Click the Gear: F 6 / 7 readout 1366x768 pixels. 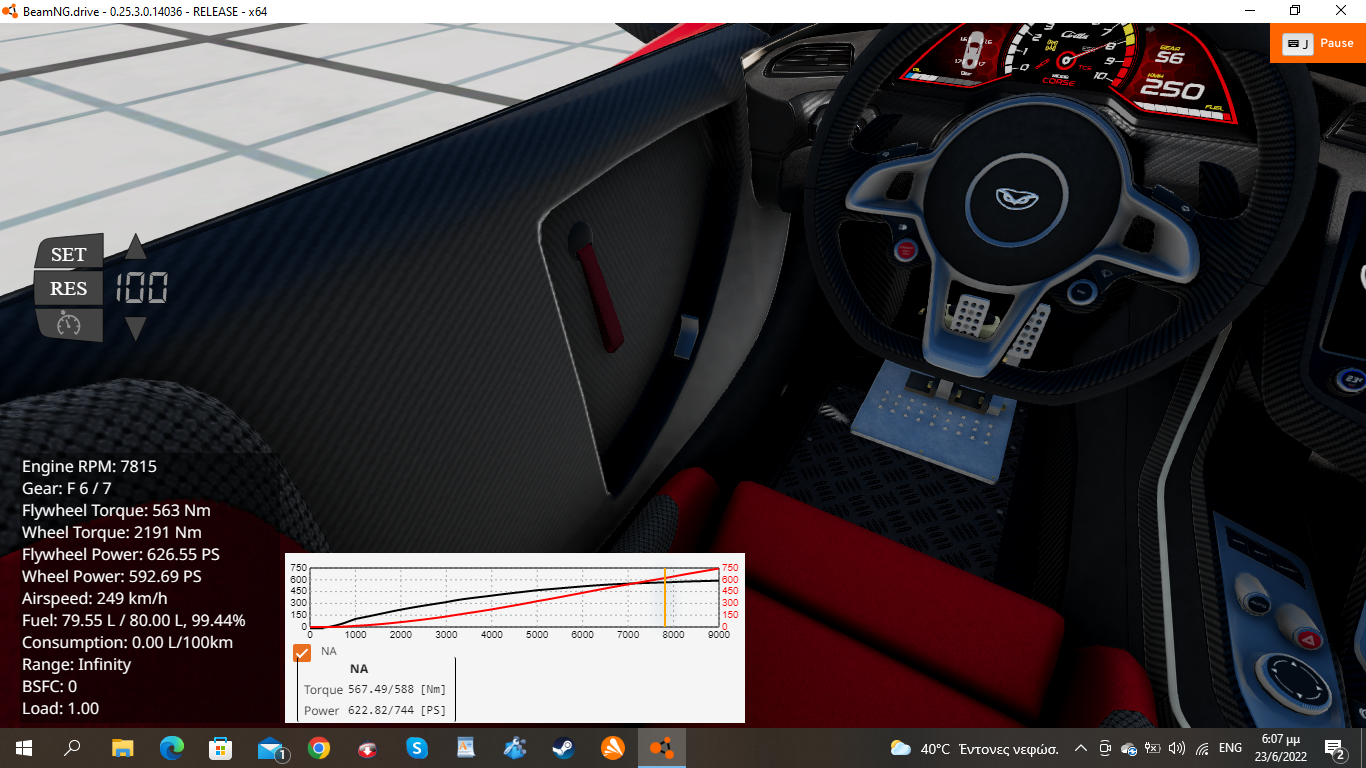click(x=67, y=488)
